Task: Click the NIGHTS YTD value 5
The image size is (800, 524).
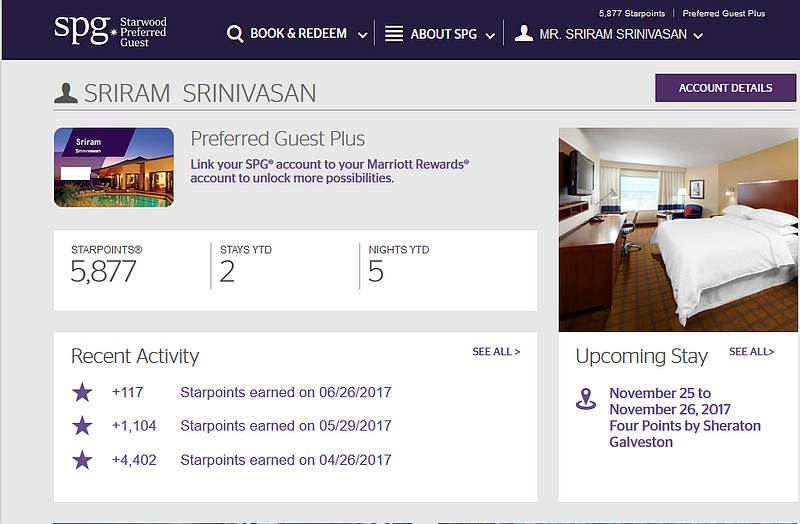Action: (376, 271)
